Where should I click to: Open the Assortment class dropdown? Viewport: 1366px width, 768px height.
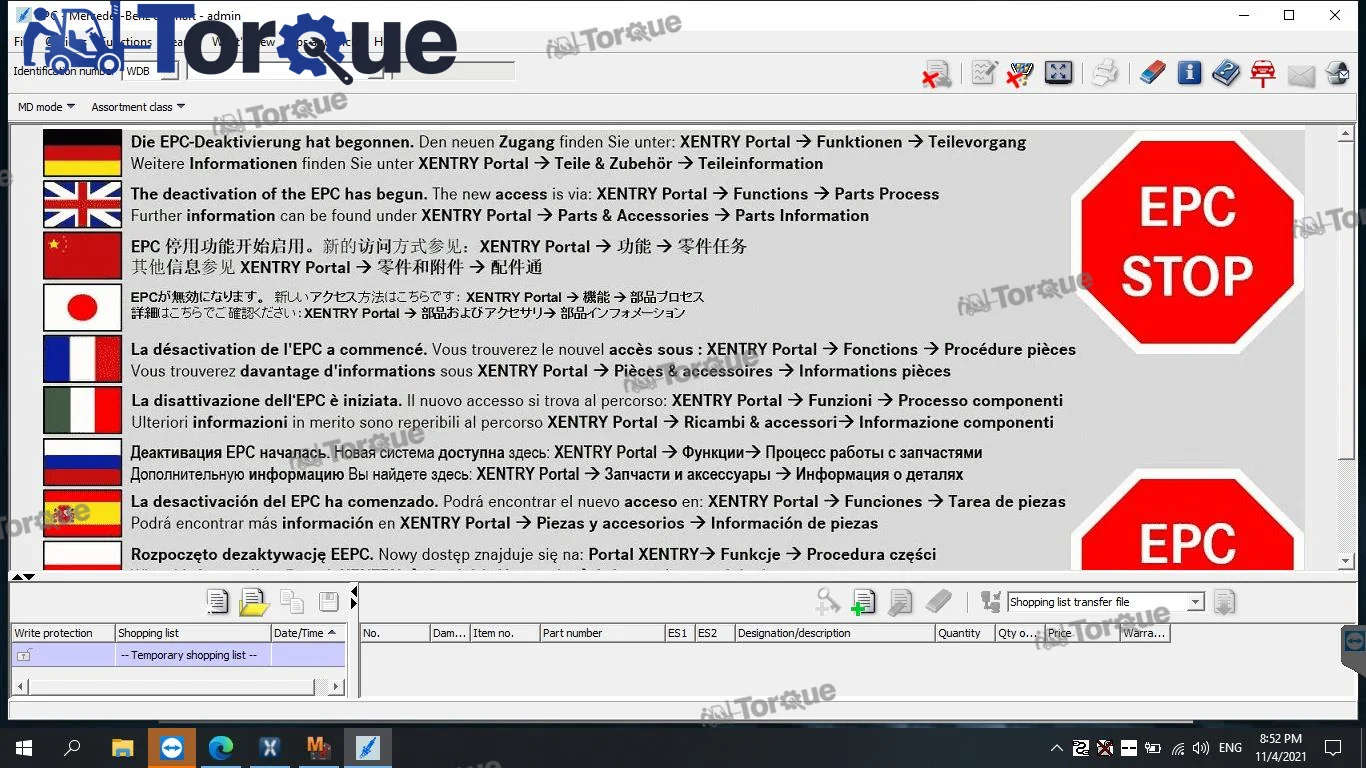138,107
